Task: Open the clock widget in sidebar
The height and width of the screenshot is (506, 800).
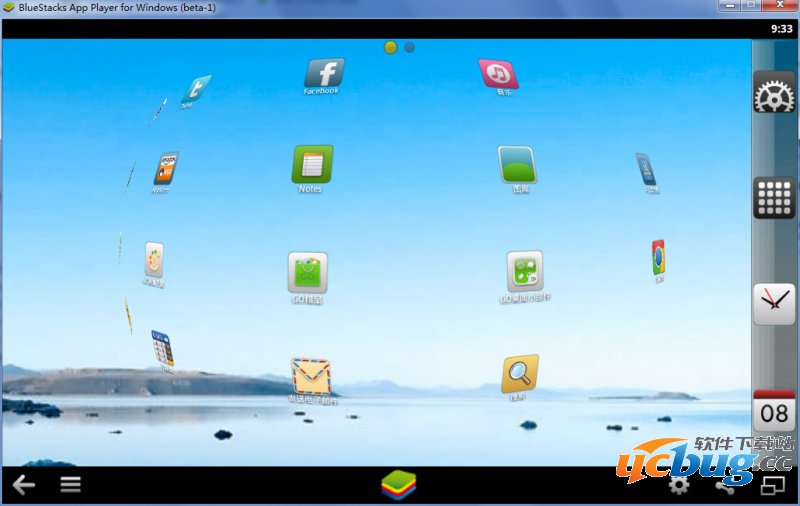Action: coord(773,303)
